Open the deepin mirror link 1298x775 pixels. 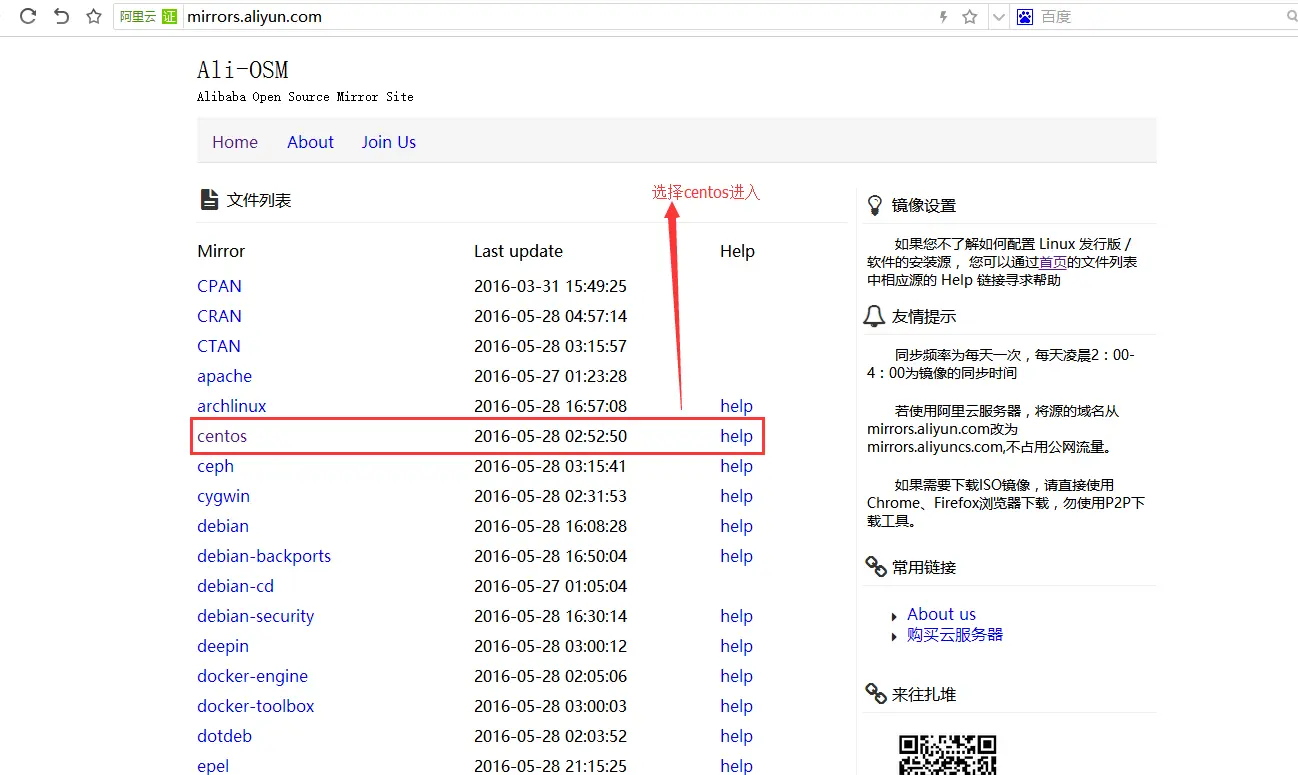(x=223, y=646)
